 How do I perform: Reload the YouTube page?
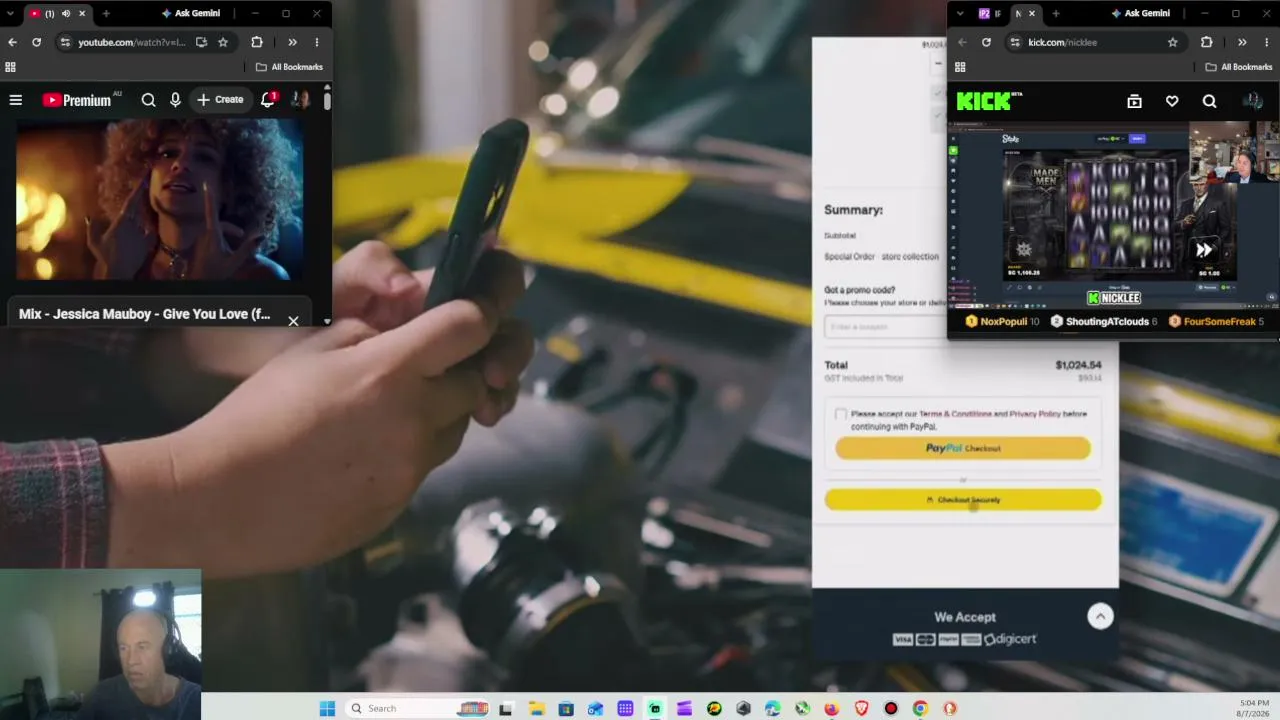pyautogui.click(x=36, y=42)
